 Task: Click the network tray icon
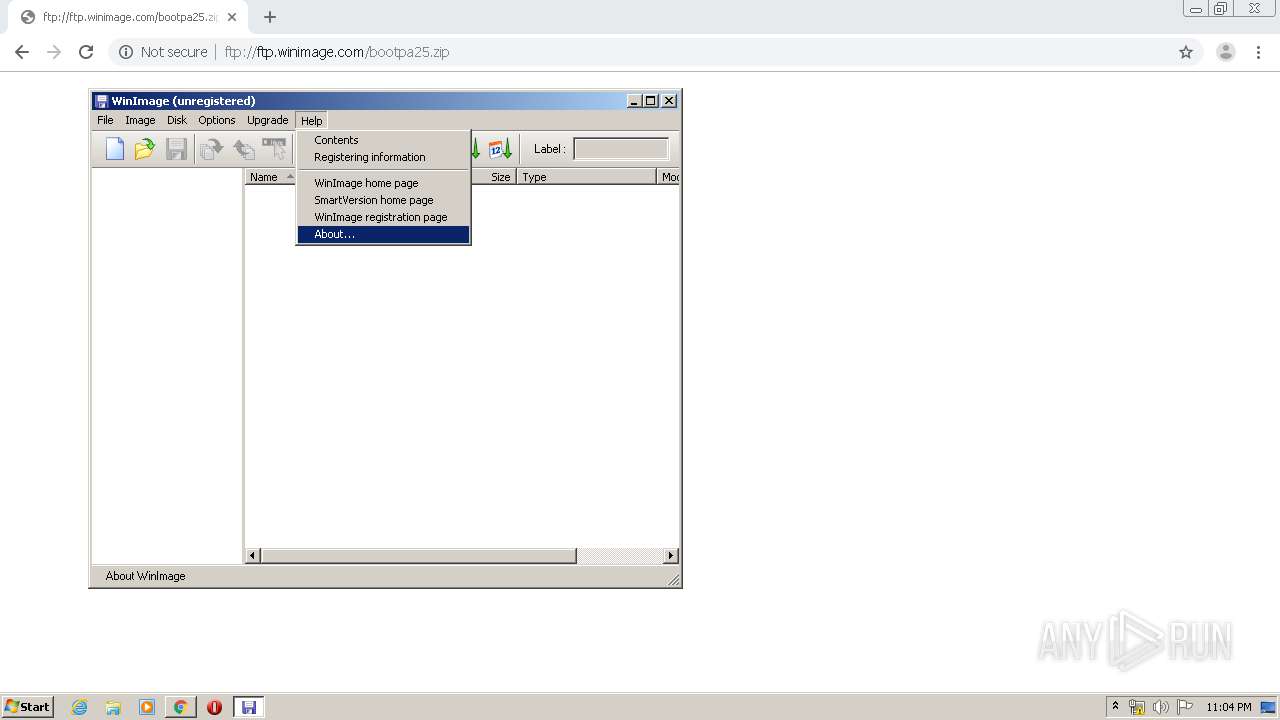1137,707
